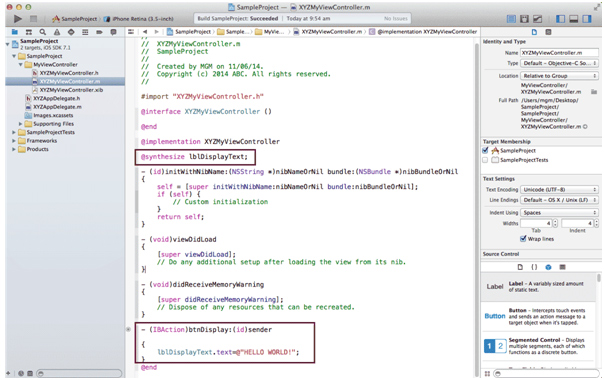Toggle Debug area visibility
The image size is (604, 380).
574,18
